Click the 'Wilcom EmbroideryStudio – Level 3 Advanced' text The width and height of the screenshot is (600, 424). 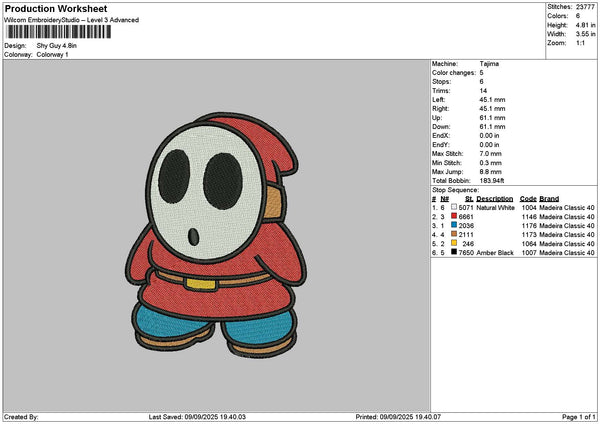click(x=72, y=20)
